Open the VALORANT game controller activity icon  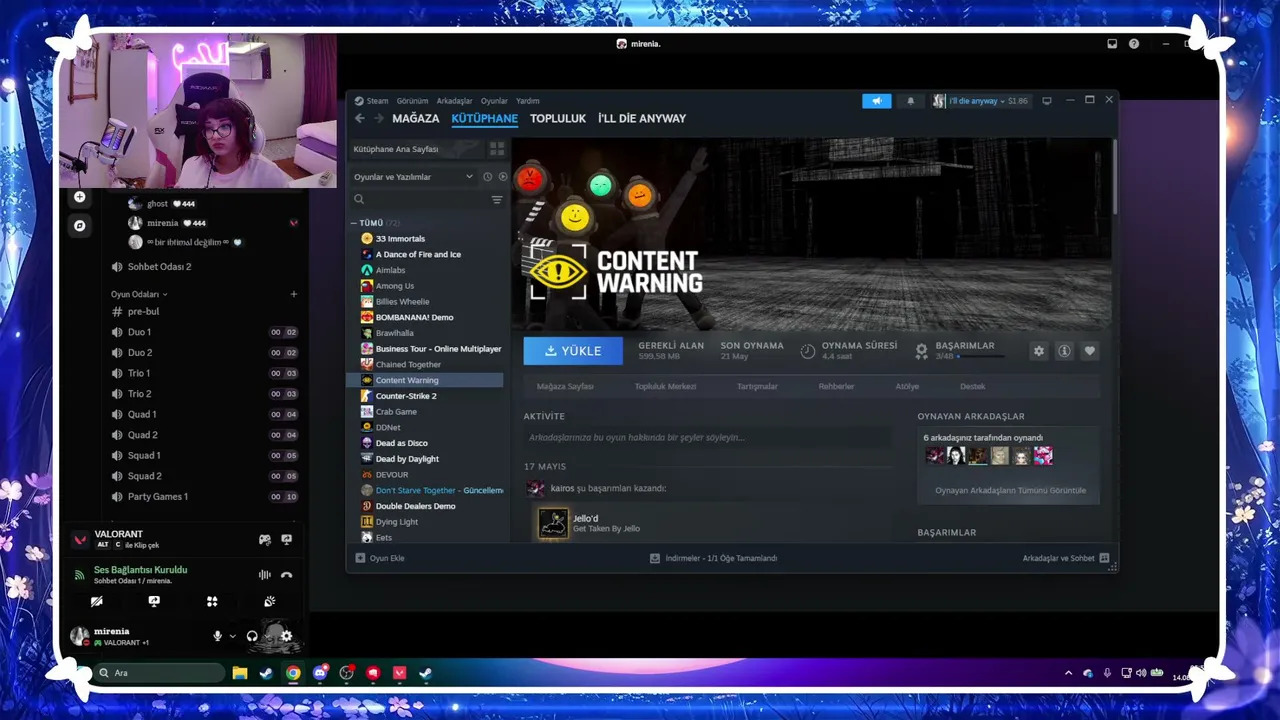pyautogui.click(x=265, y=540)
